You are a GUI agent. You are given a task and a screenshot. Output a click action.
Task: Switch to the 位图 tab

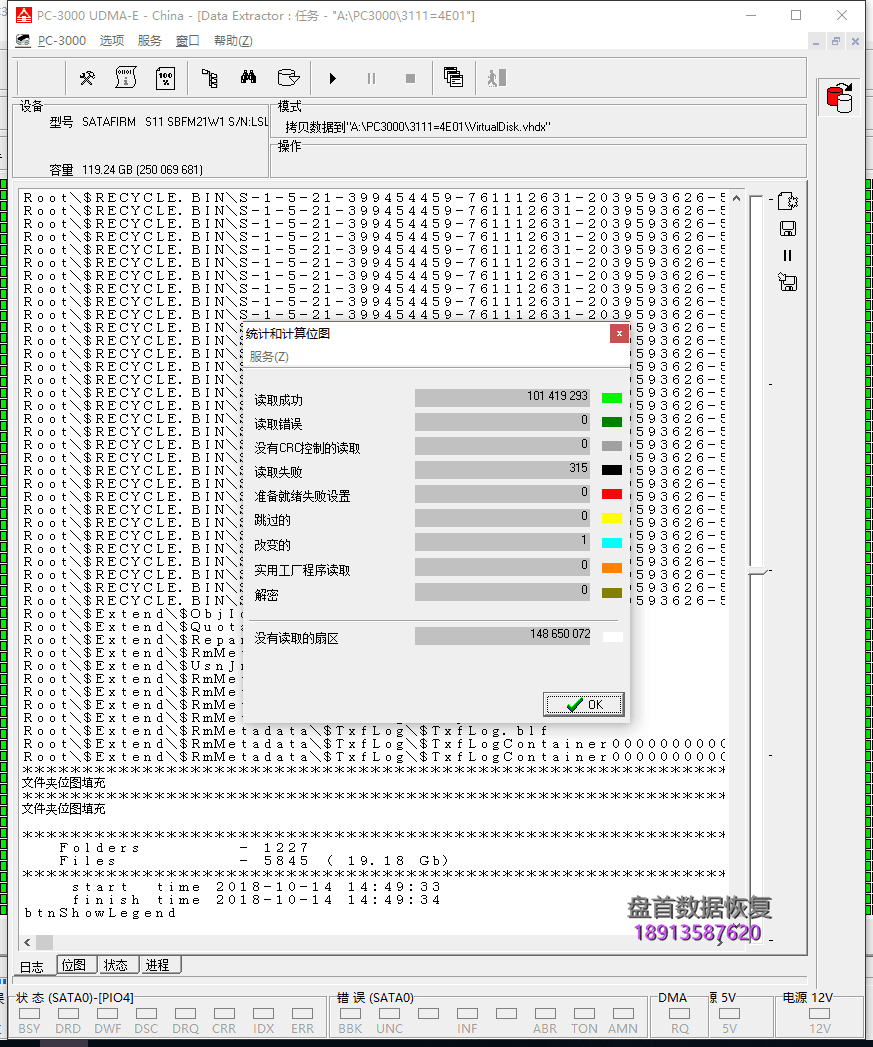pyautogui.click(x=75, y=965)
